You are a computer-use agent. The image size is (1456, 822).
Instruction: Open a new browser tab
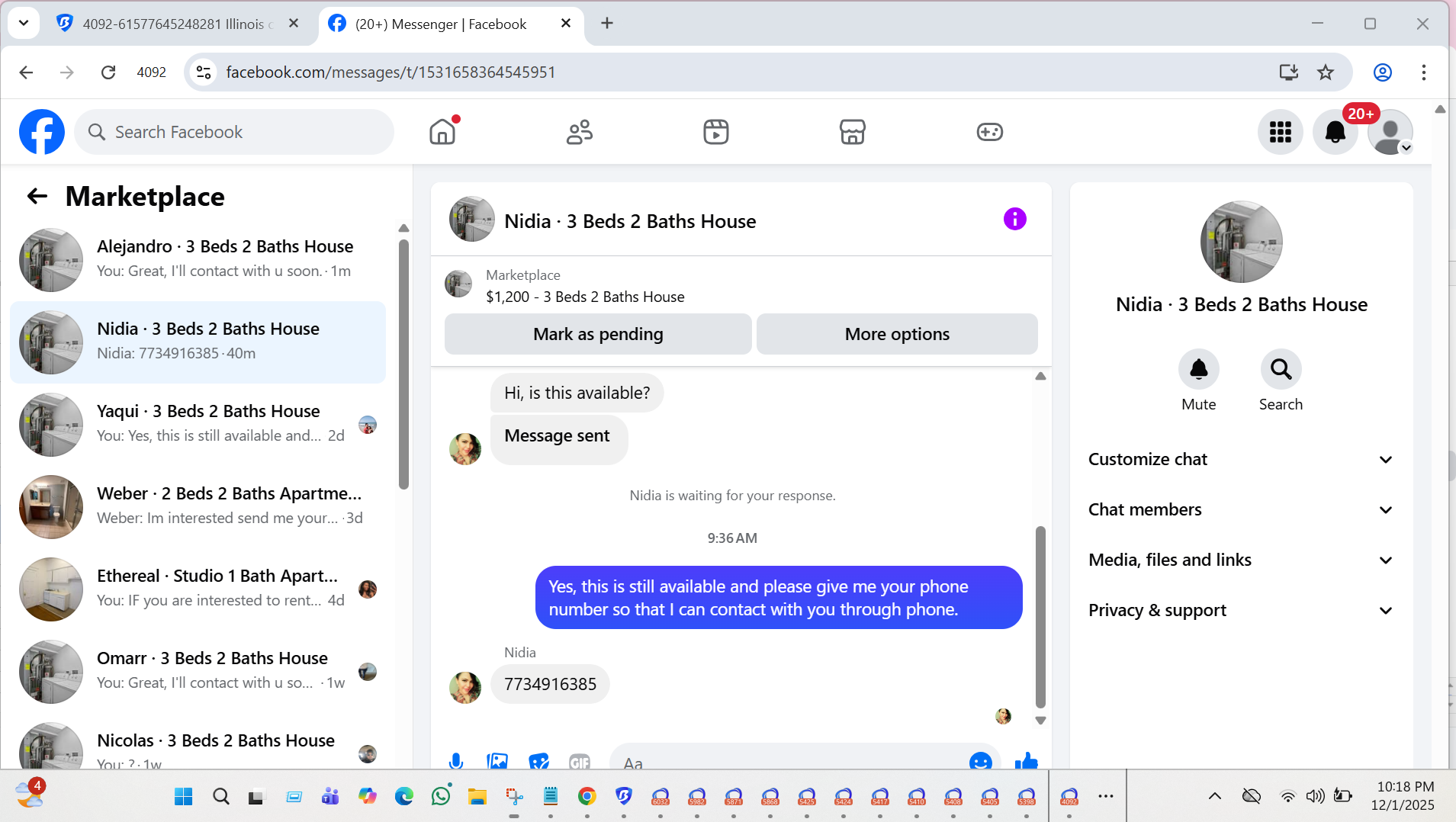point(607,24)
